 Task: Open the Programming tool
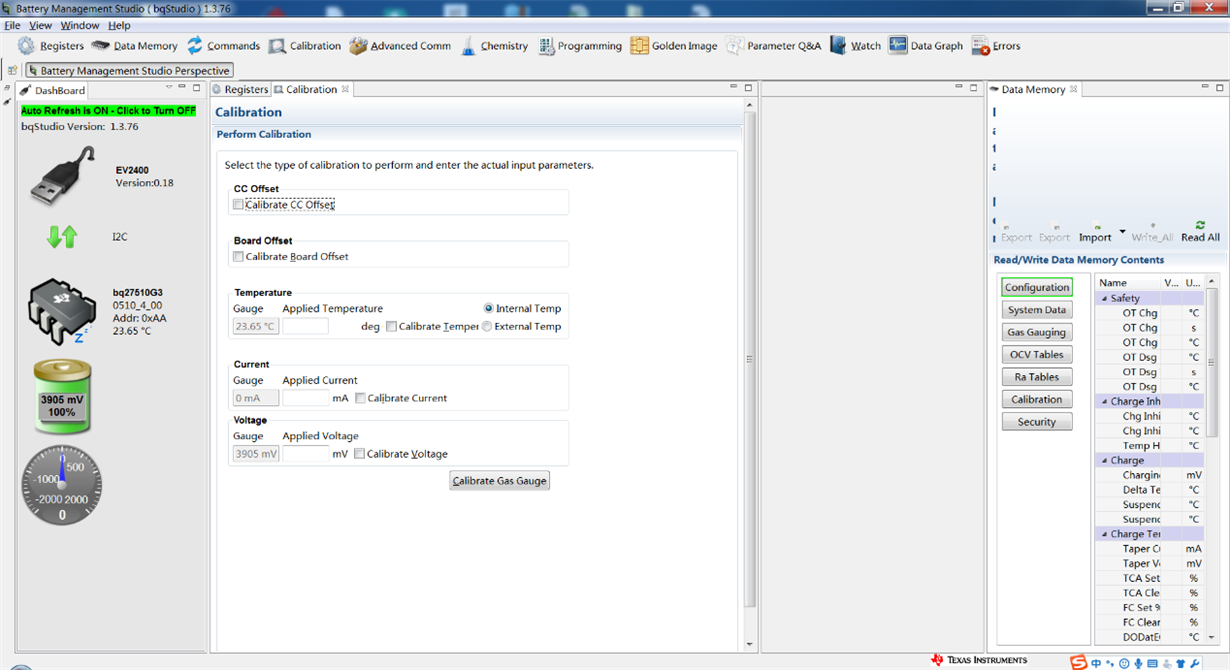(580, 46)
